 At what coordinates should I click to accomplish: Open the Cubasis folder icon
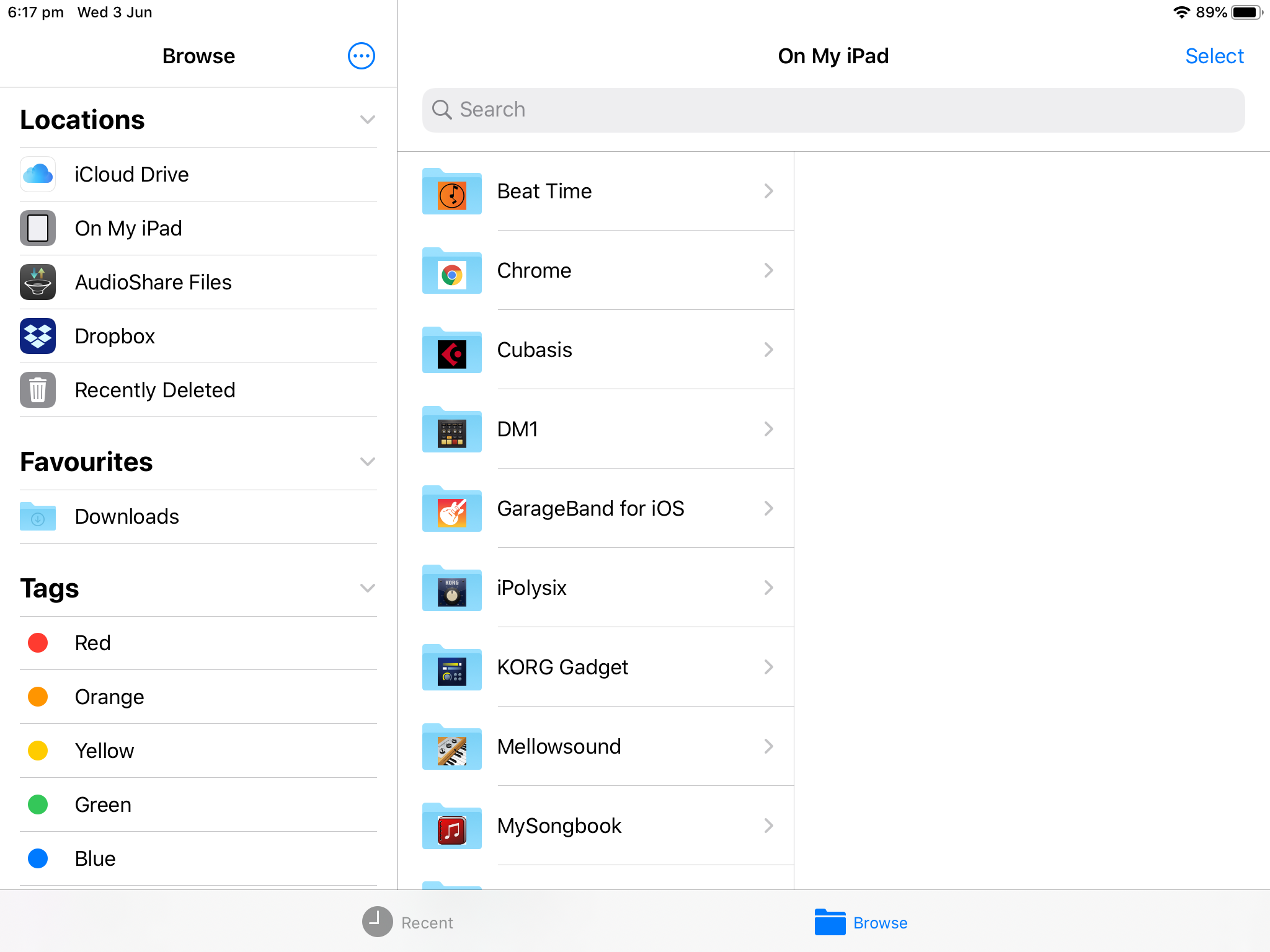(x=452, y=350)
